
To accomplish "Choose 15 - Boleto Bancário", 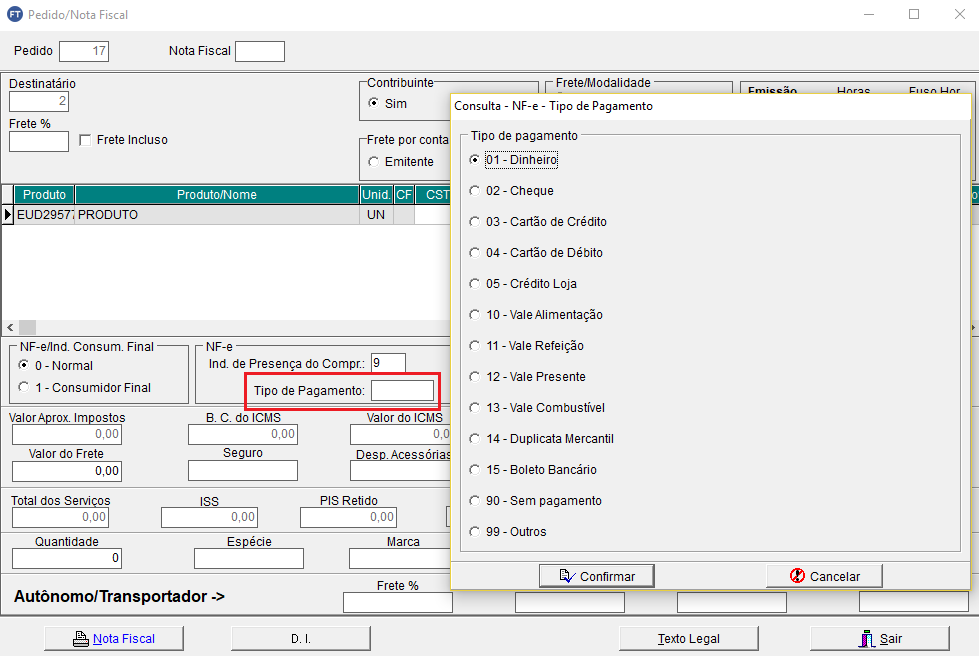I will 533,470.
